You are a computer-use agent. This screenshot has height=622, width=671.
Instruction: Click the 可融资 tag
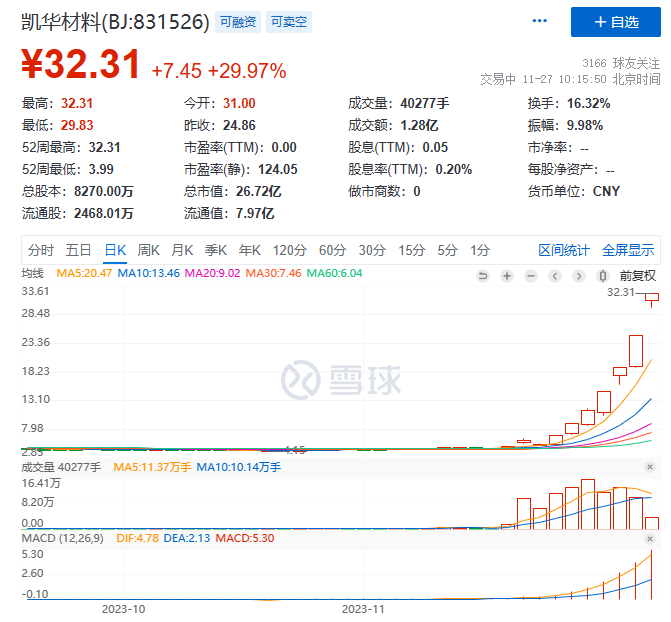tap(238, 22)
